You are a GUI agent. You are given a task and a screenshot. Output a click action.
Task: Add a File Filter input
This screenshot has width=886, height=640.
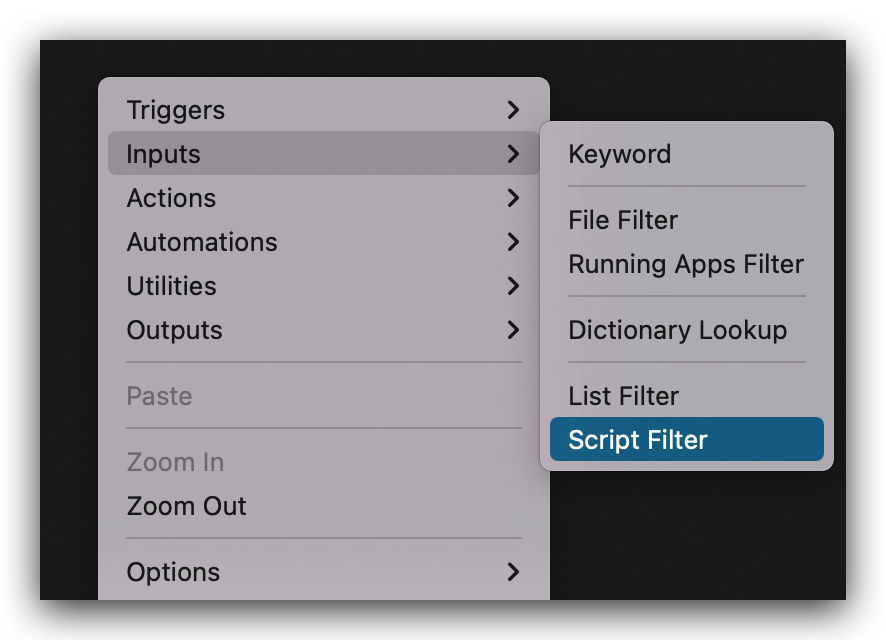pos(687,220)
